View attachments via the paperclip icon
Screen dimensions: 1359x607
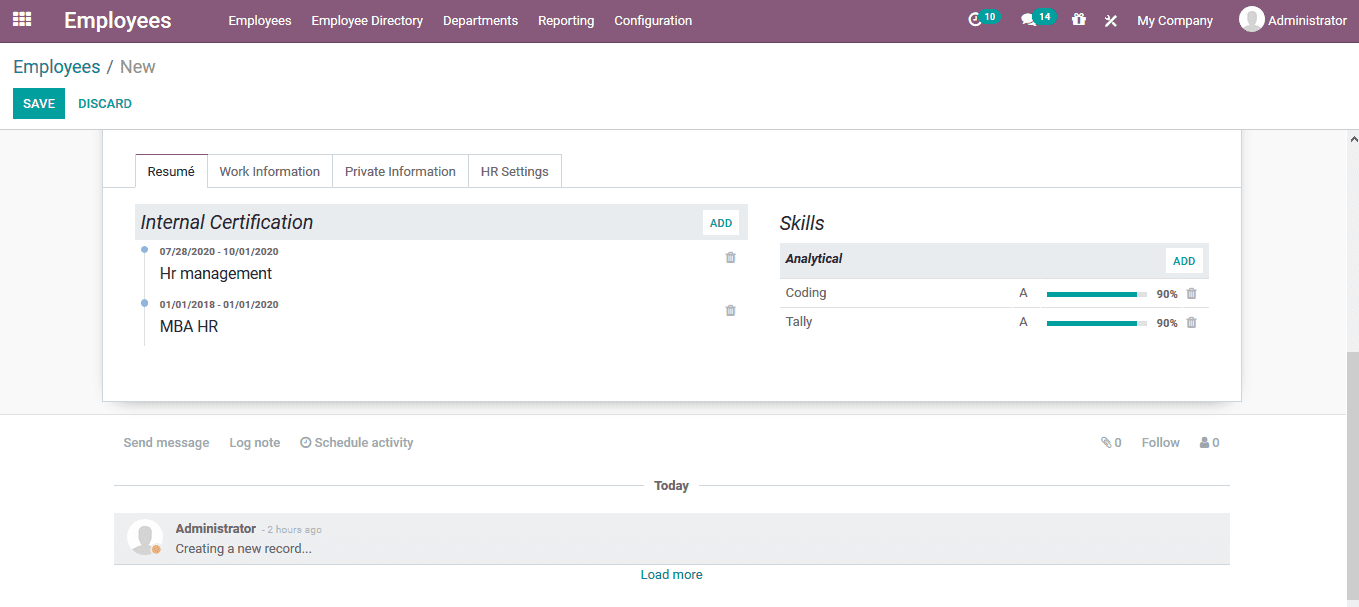tap(1104, 441)
